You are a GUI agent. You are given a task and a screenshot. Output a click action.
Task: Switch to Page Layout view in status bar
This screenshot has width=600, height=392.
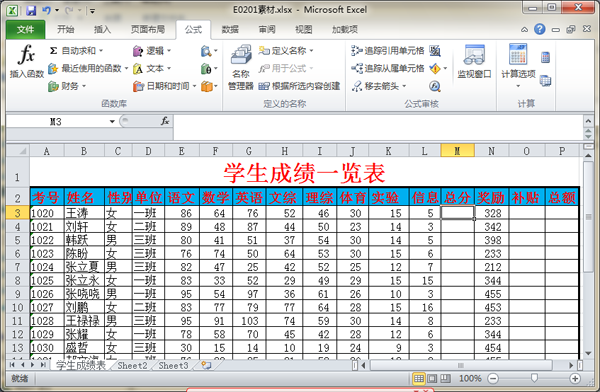(x=432, y=379)
